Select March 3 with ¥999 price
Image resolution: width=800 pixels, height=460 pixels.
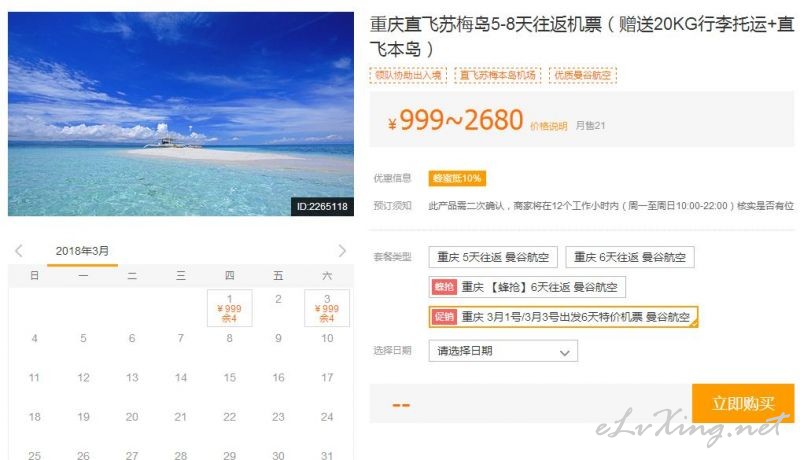click(x=327, y=308)
